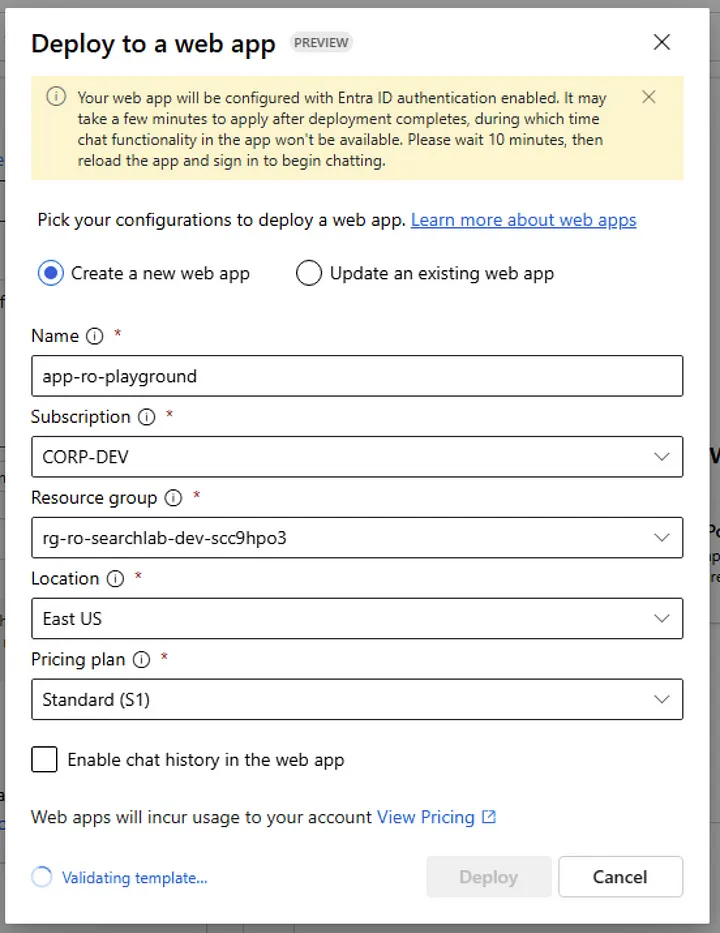
Task: Dismiss the Entra ID authentication notice
Action: [x=649, y=97]
